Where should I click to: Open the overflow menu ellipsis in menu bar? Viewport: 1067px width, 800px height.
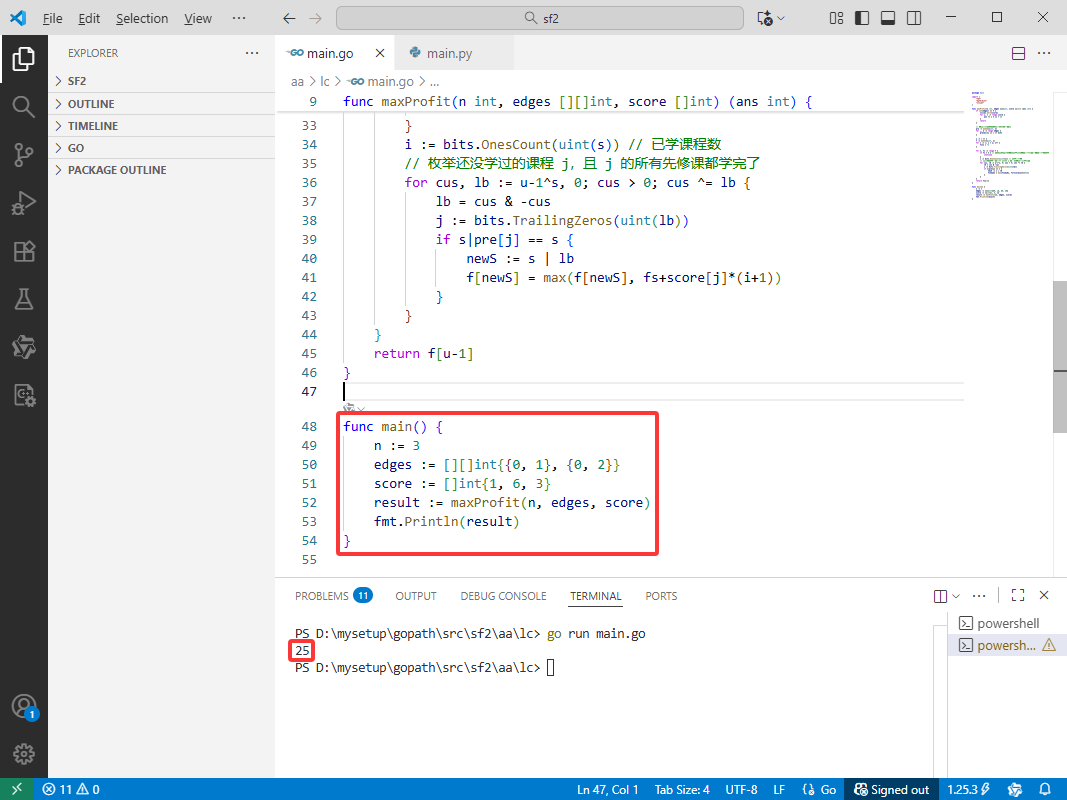239,18
